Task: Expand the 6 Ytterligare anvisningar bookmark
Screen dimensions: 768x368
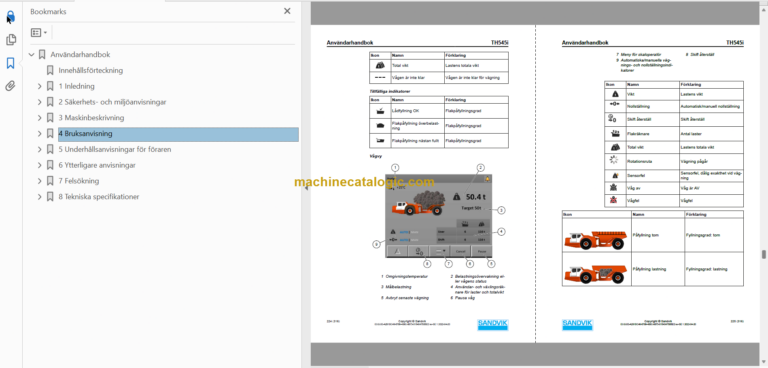Action: pos(40,165)
